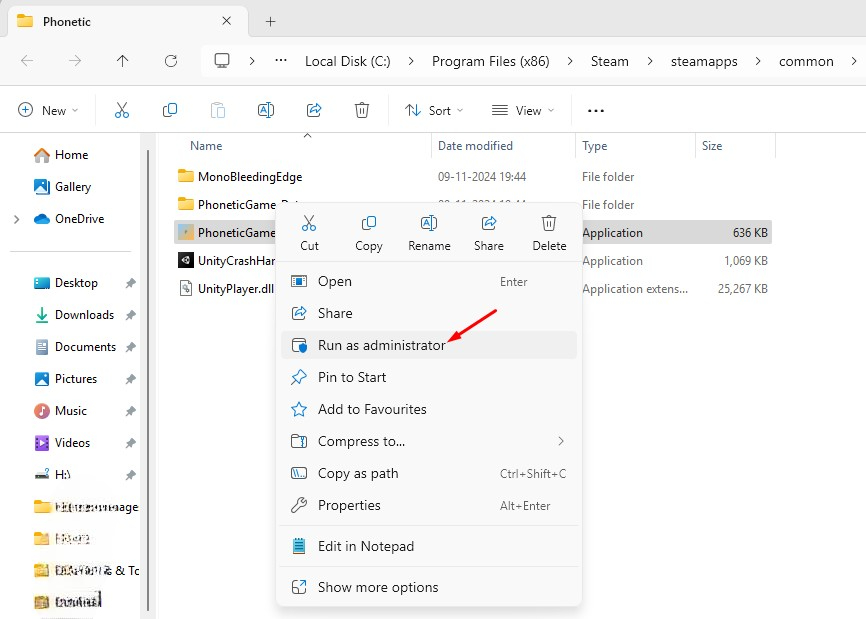This screenshot has width=866, height=619.
Task: Open Downloads in the sidebar
Action: point(74,315)
